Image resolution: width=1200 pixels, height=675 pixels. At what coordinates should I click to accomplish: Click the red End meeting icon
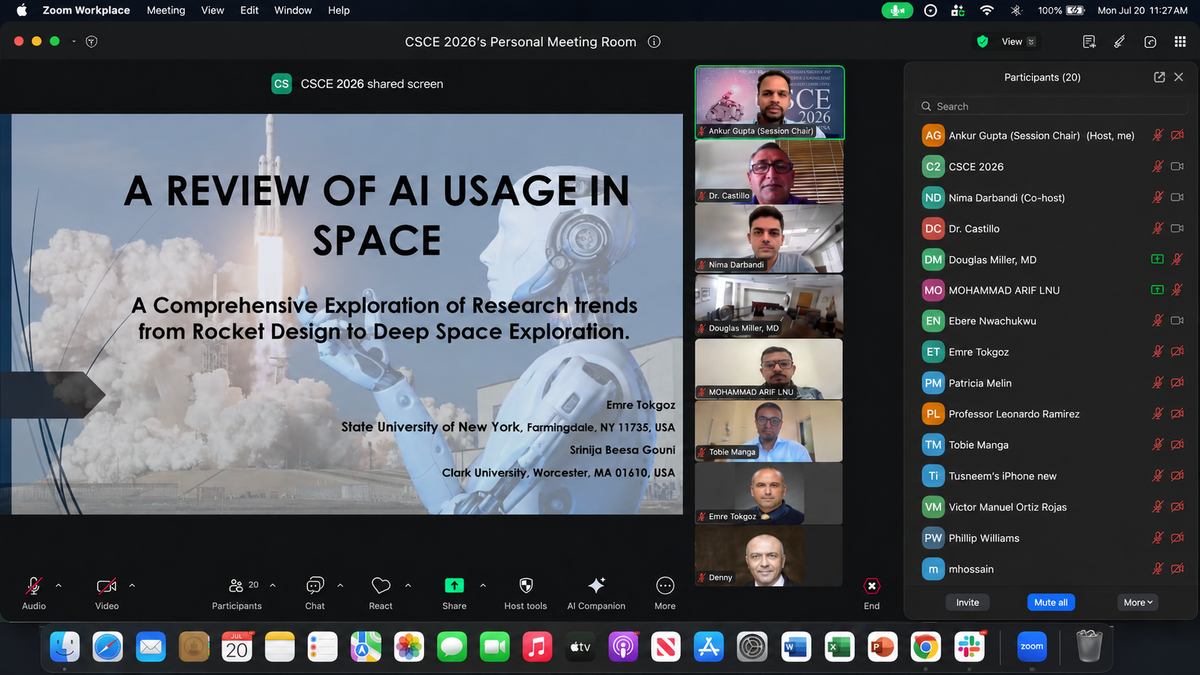[x=872, y=585]
